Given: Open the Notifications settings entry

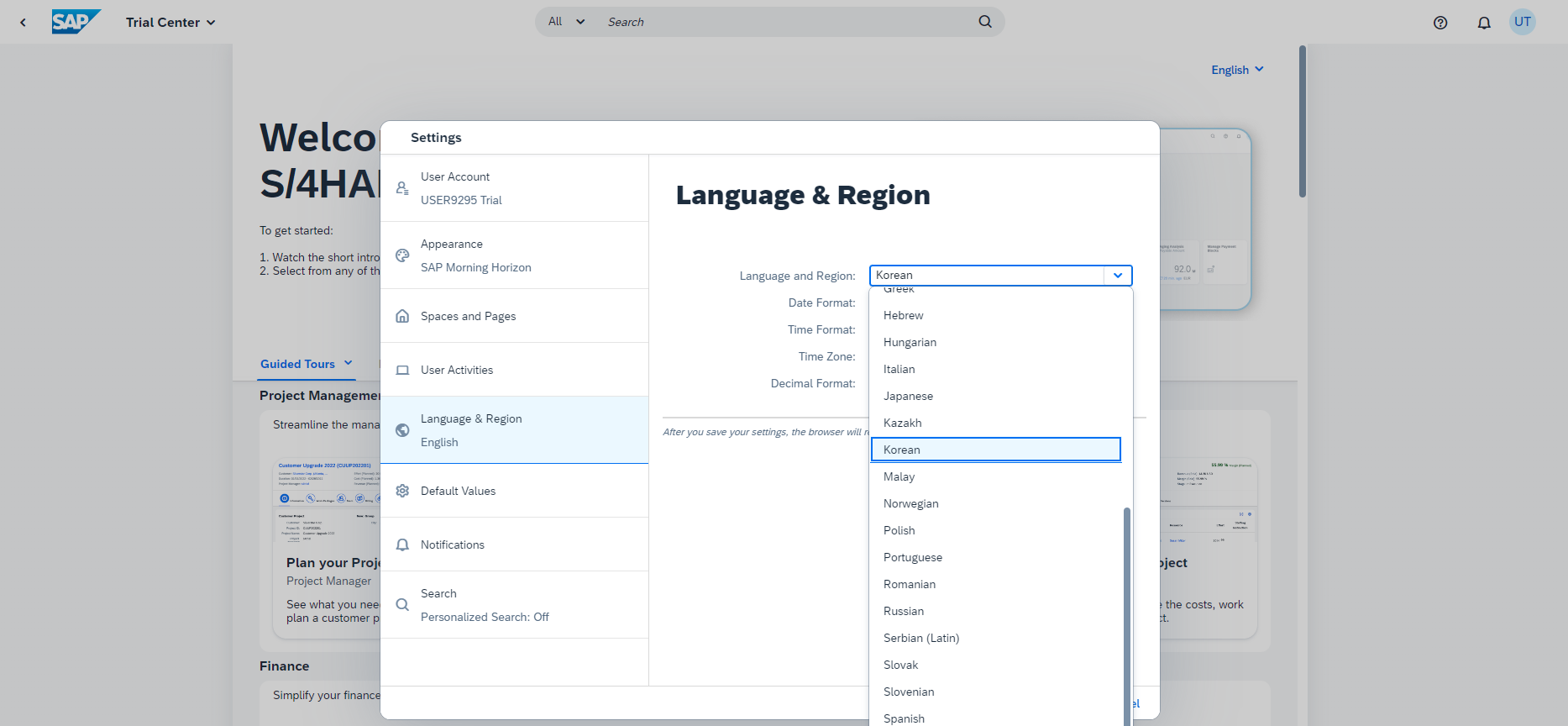Looking at the screenshot, I should (514, 544).
